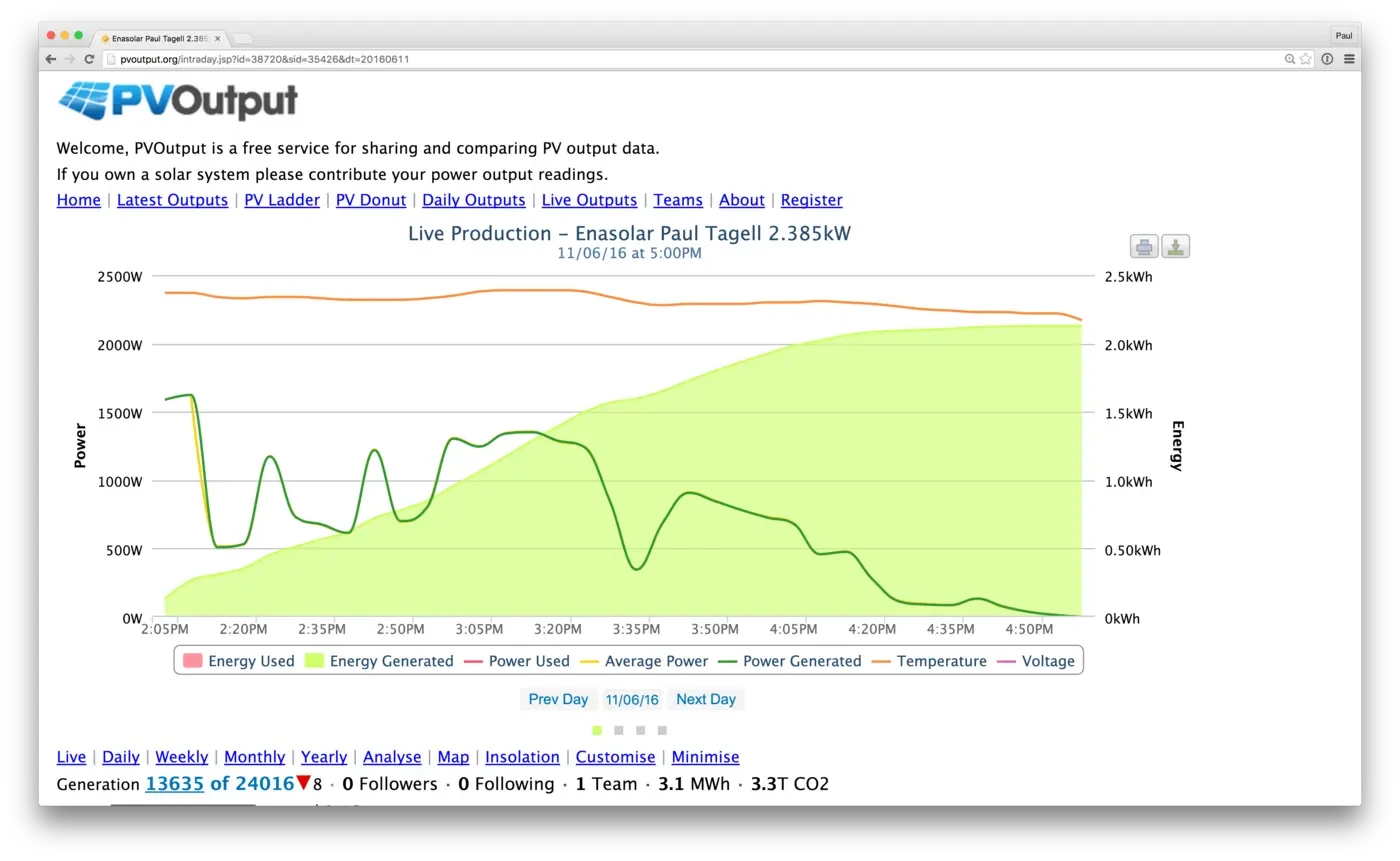The width and height of the screenshot is (1400, 861).
Task: Toggle Average Power series in legend
Action: [644, 661]
